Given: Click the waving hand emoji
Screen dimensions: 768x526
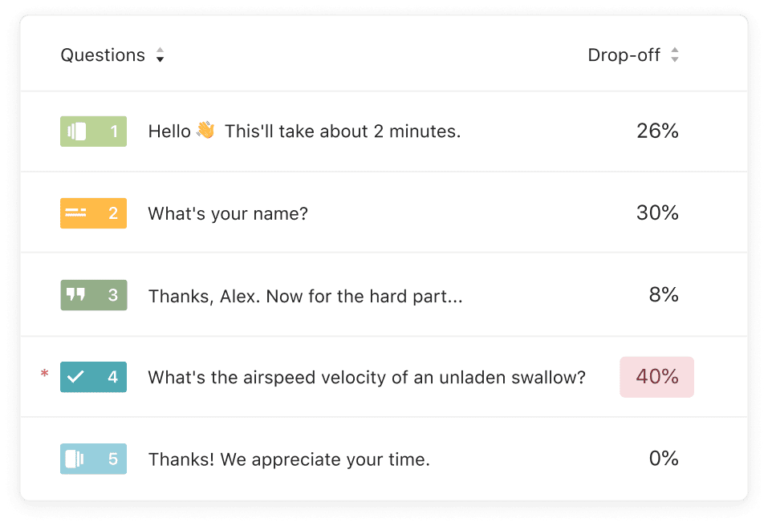Looking at the screenshot, I should [x=205, y=130].
